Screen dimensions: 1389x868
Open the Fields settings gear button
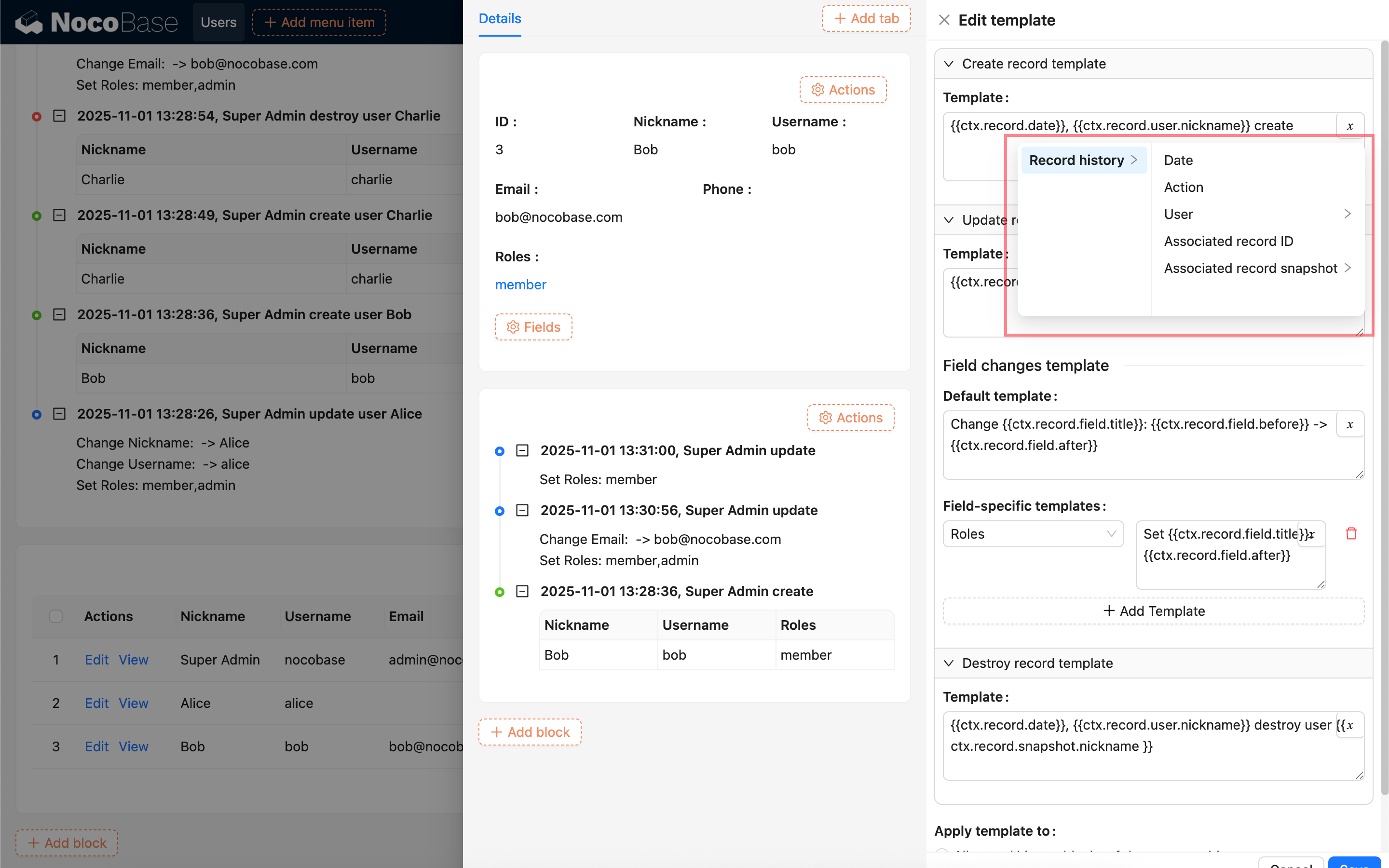tap(533, 327)
